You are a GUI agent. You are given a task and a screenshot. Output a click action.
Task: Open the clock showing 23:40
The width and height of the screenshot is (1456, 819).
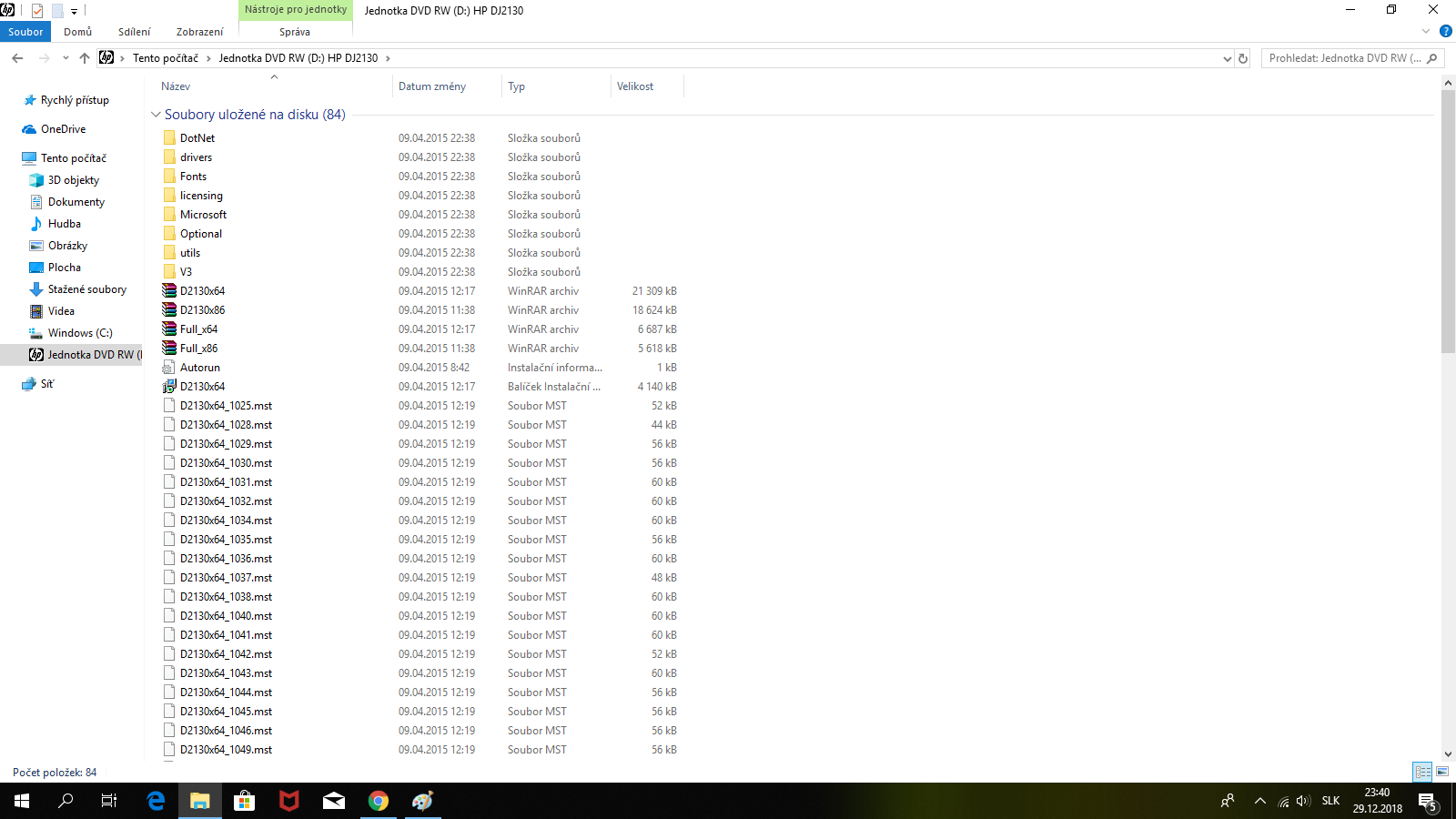click(x=1377, y=801)
